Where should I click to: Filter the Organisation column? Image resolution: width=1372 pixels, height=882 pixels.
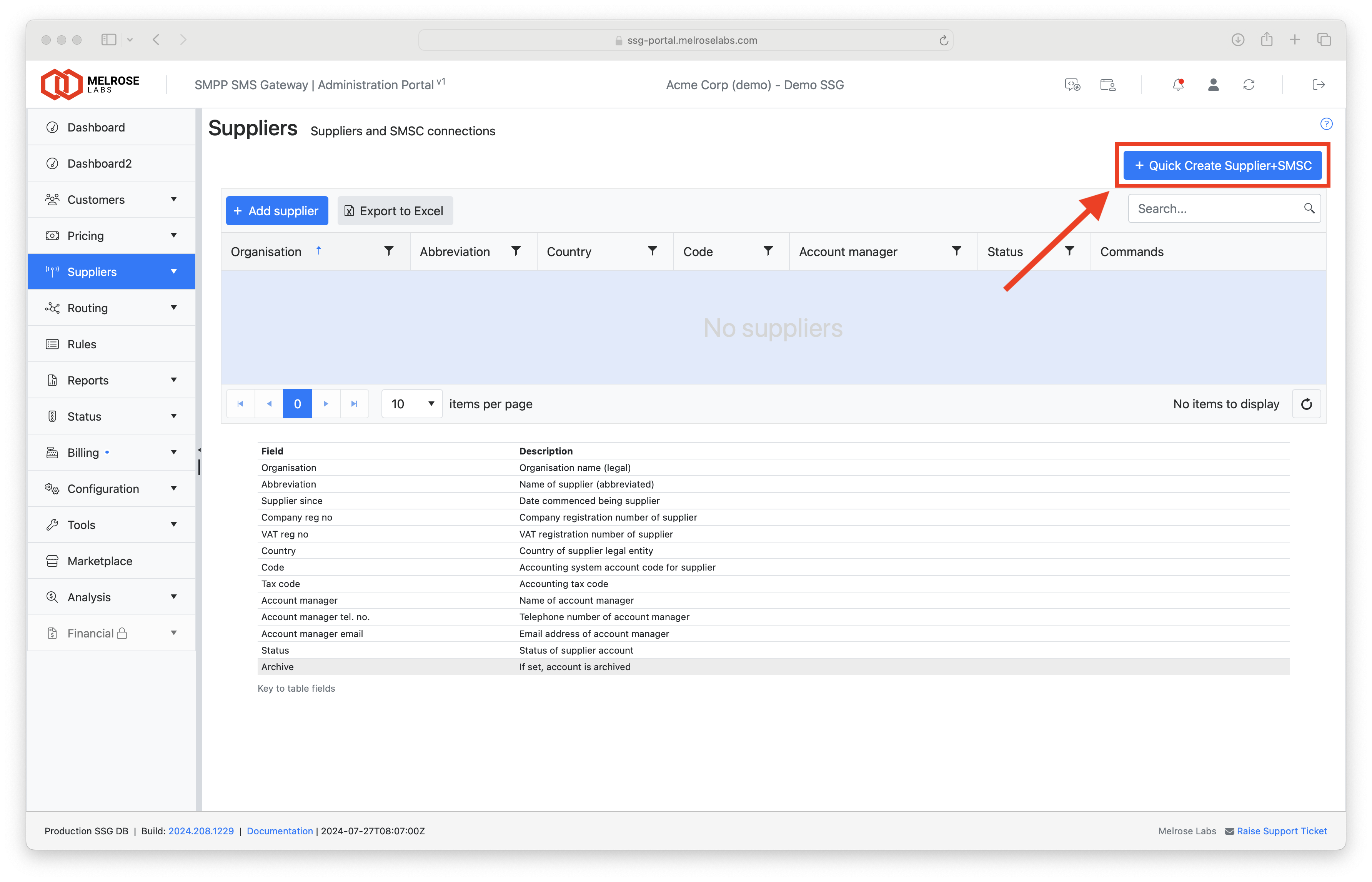point(389,251)
